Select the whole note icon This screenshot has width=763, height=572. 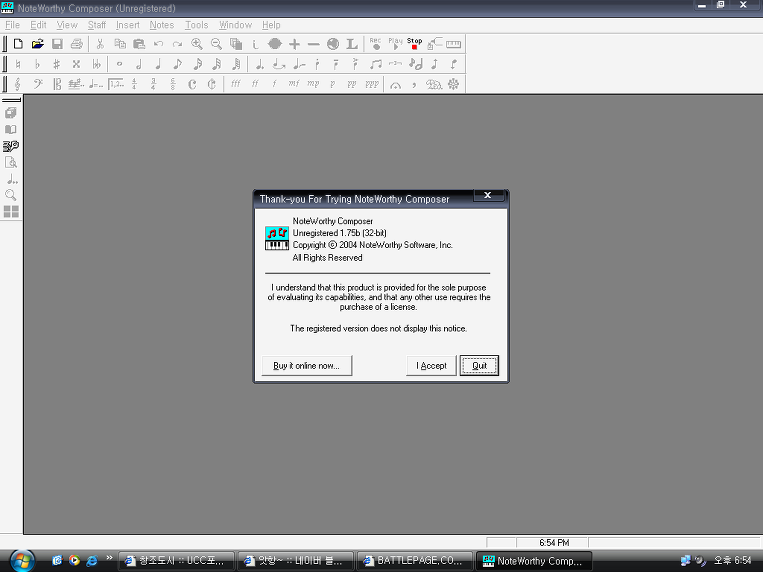coord(119,64)
